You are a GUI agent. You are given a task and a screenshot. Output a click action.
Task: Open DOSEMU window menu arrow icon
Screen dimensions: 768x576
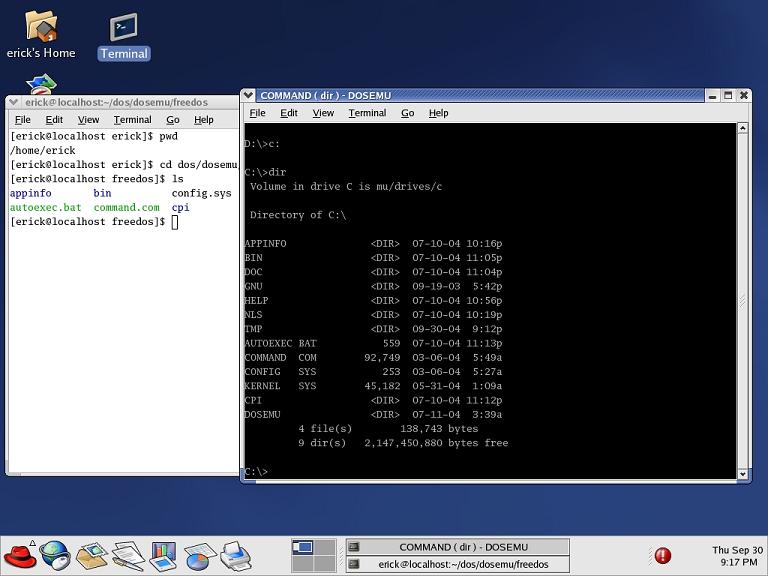248,95
